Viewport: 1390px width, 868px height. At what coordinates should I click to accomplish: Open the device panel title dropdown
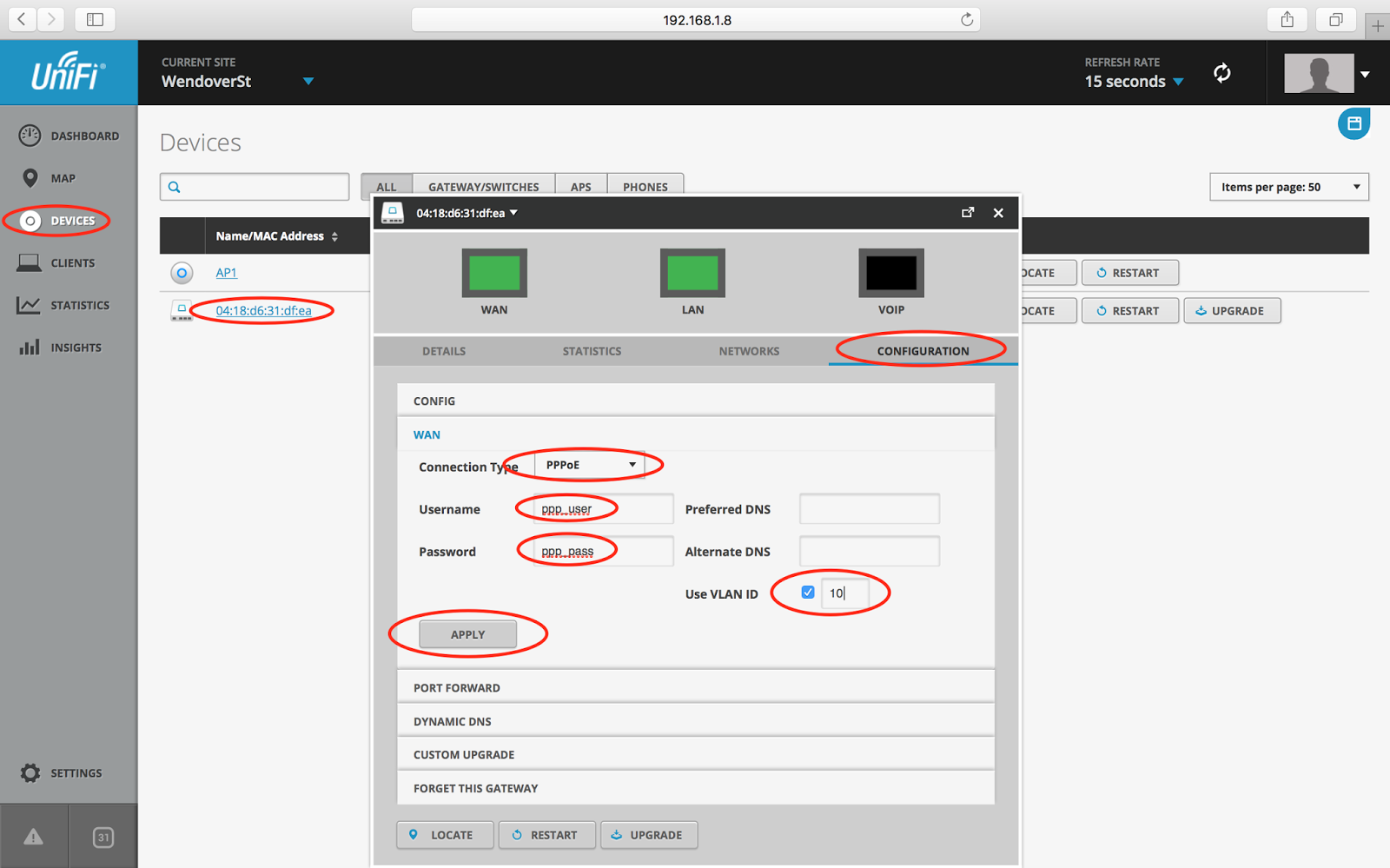click(x=513, y=213)
